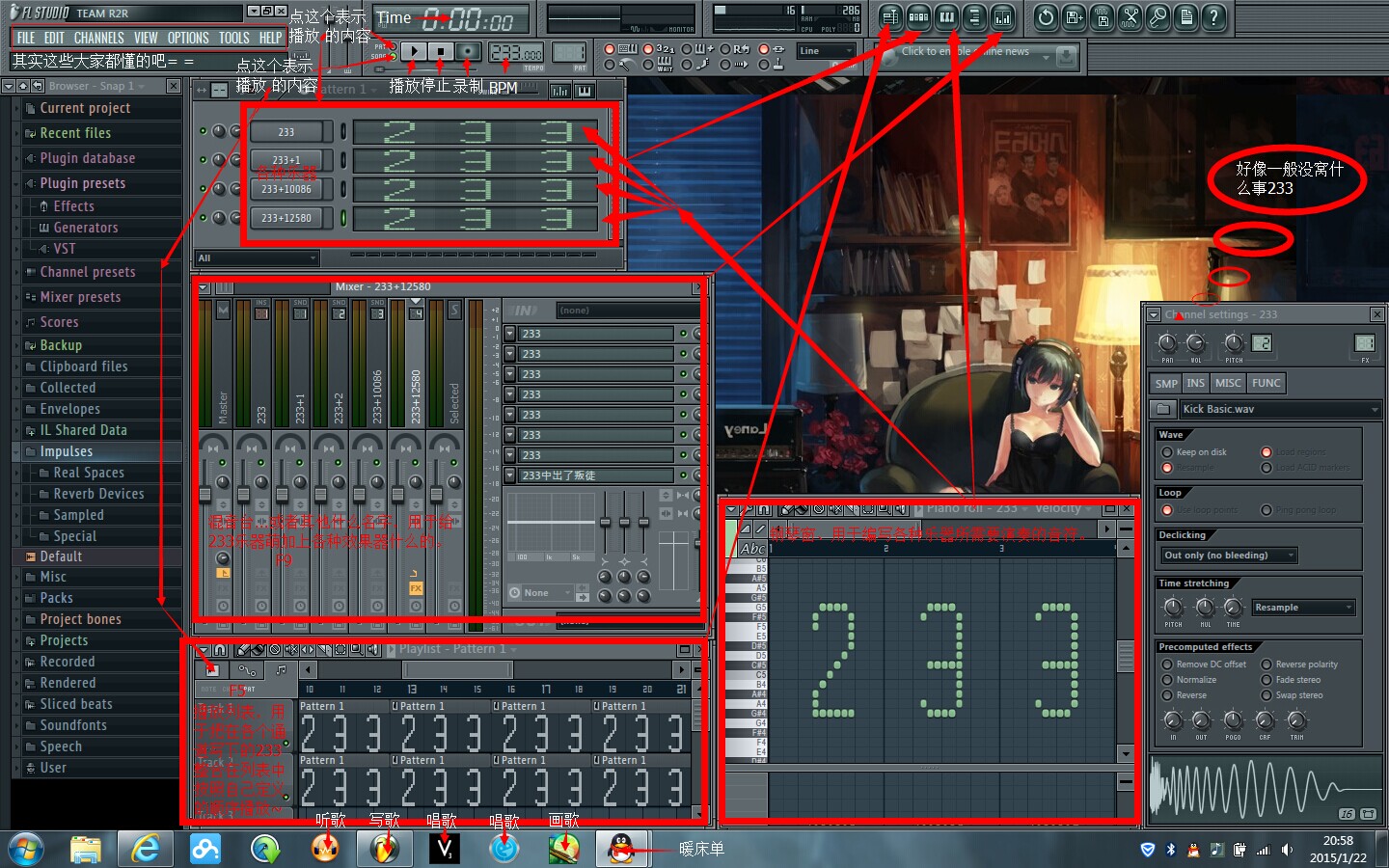The height and width of the screenshot is (868, 1389).
Task: Open the View project info icon
Action: click(x=1185, y=16)
